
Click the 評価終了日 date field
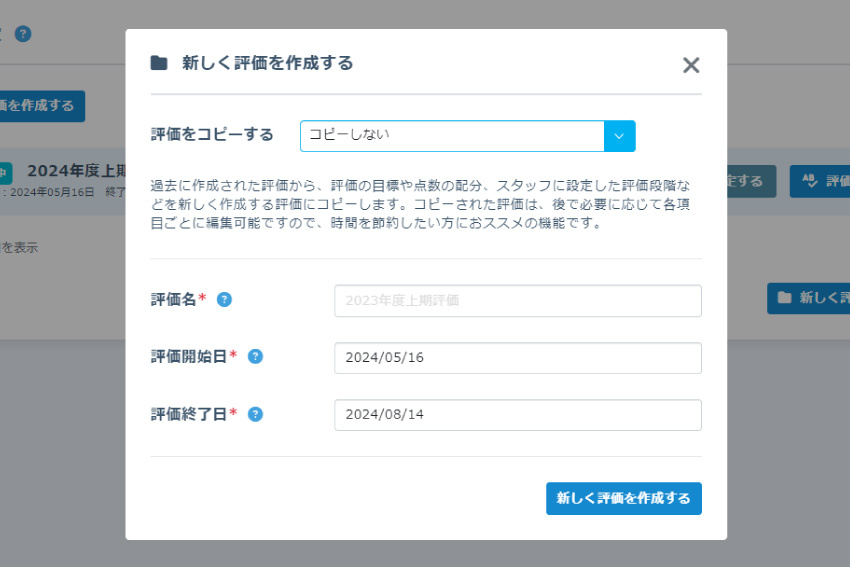(518, 415)
